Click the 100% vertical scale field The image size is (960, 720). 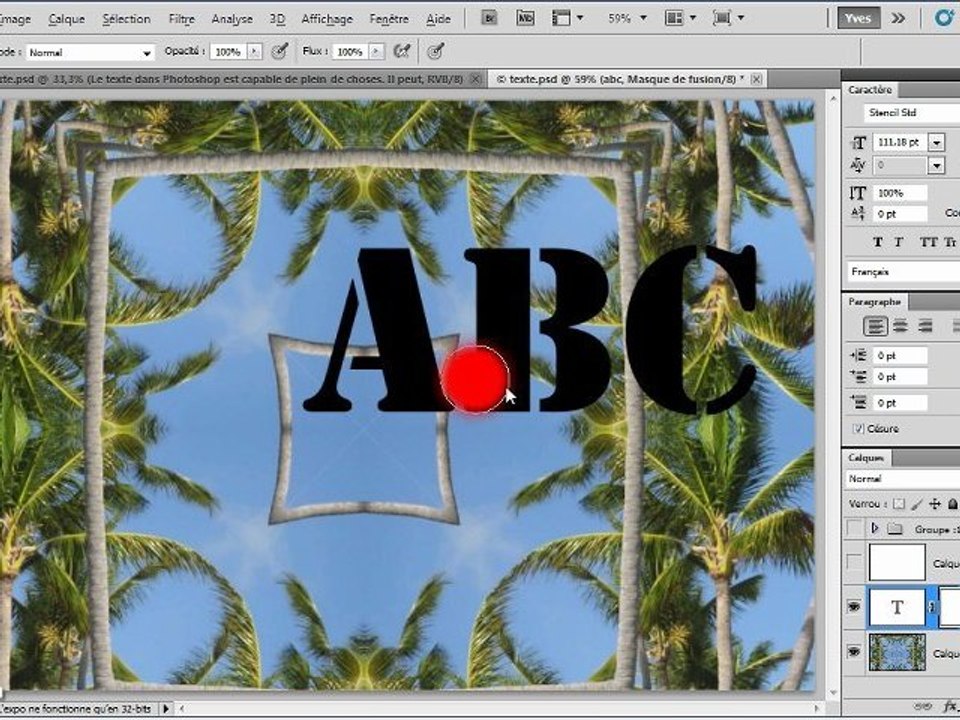(x=900, y=193)
